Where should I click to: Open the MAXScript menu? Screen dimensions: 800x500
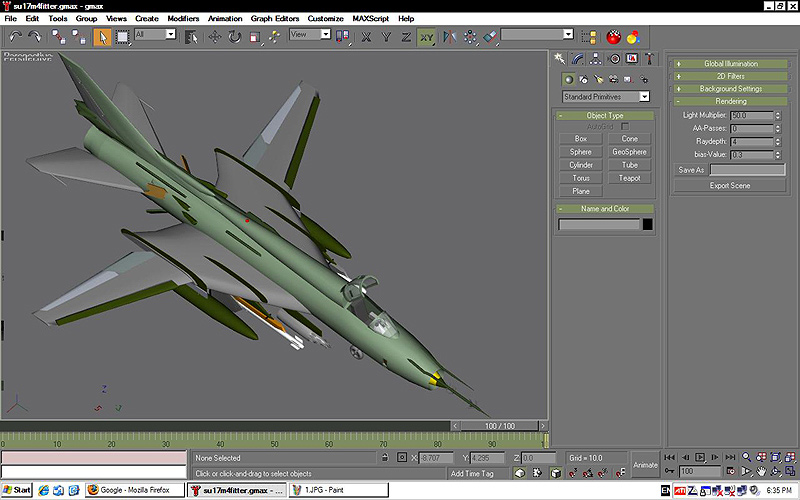tap(370, 18)
